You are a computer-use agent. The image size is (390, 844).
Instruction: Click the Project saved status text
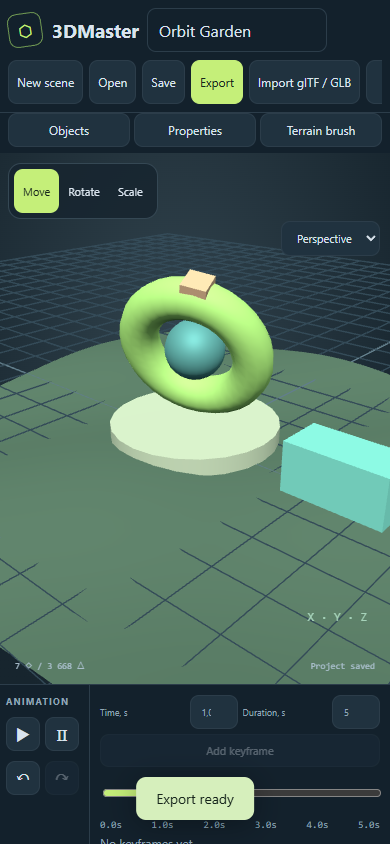click(343, 666)
